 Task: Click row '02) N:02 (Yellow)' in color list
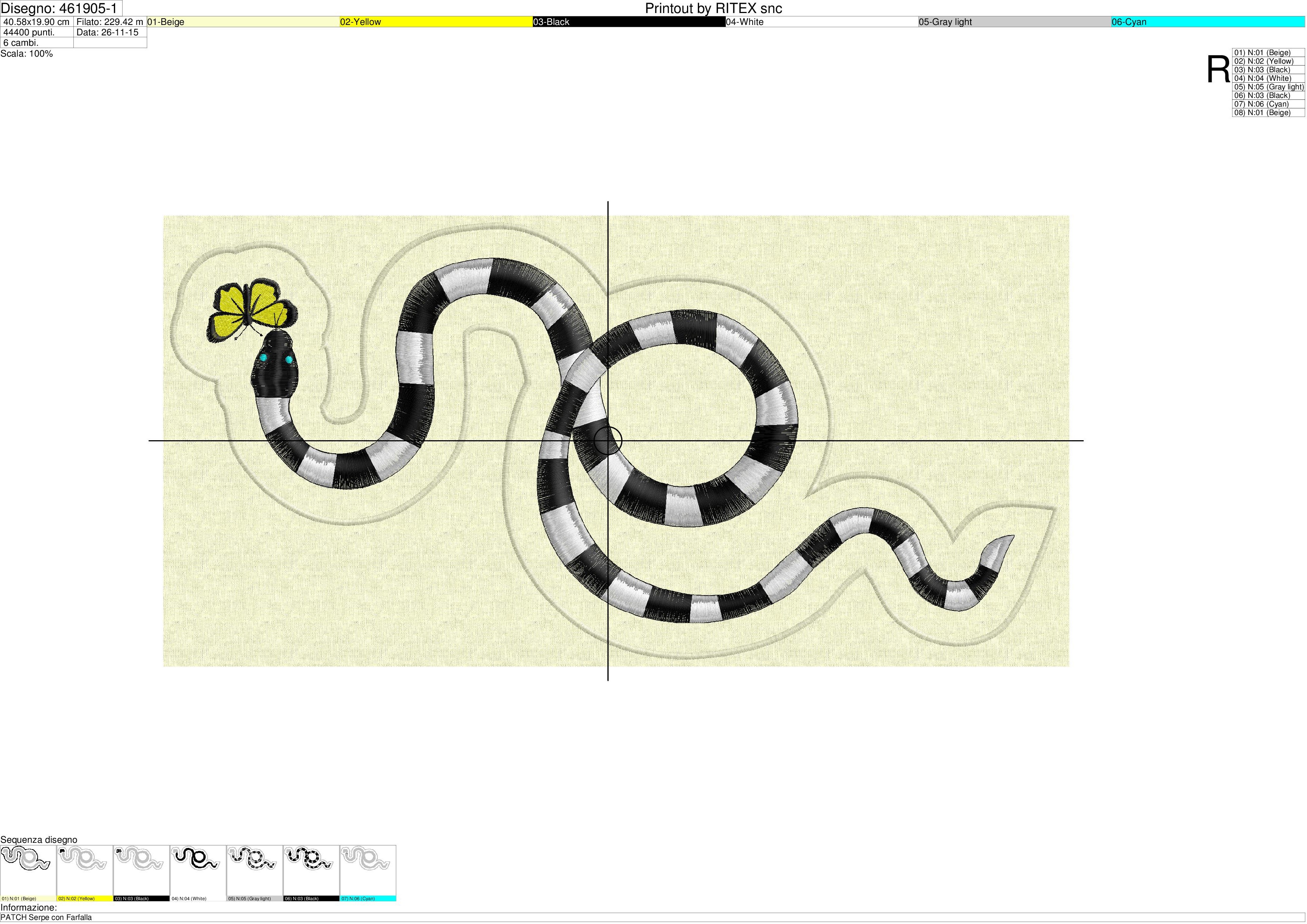coord(1269,61)
